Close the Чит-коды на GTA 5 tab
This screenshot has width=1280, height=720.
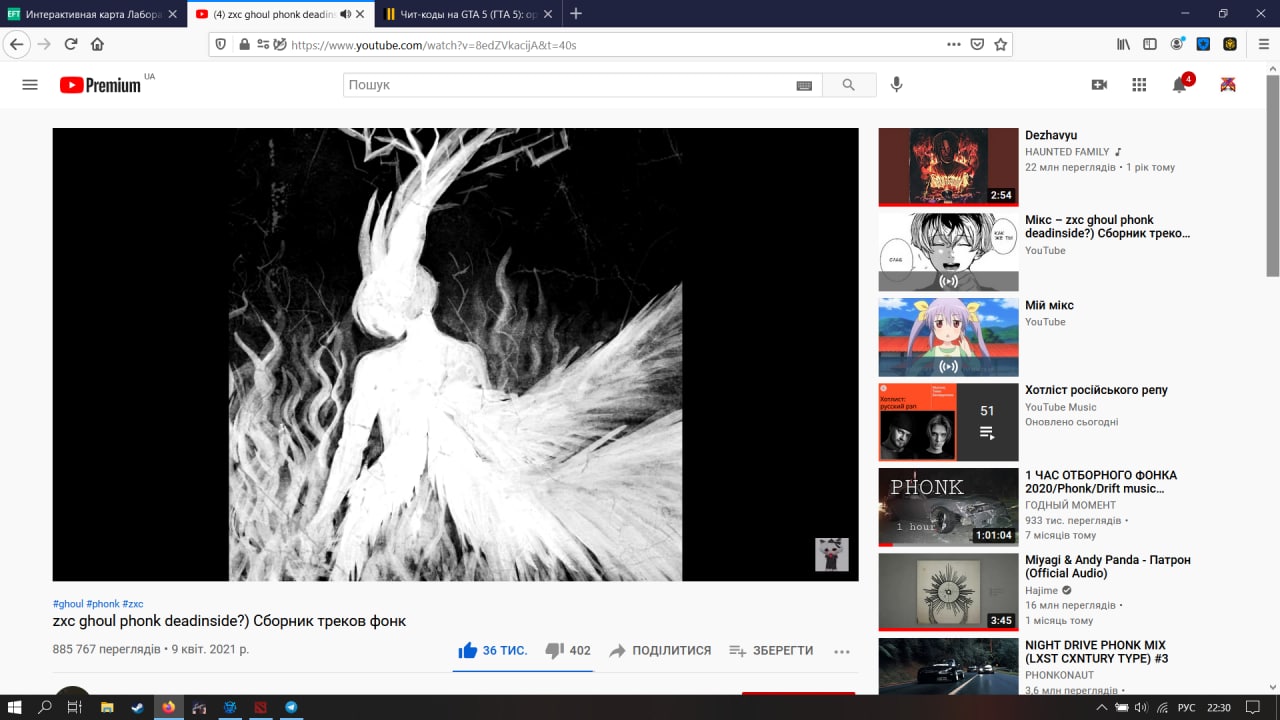pyautogui.click(x=550, y=14)
